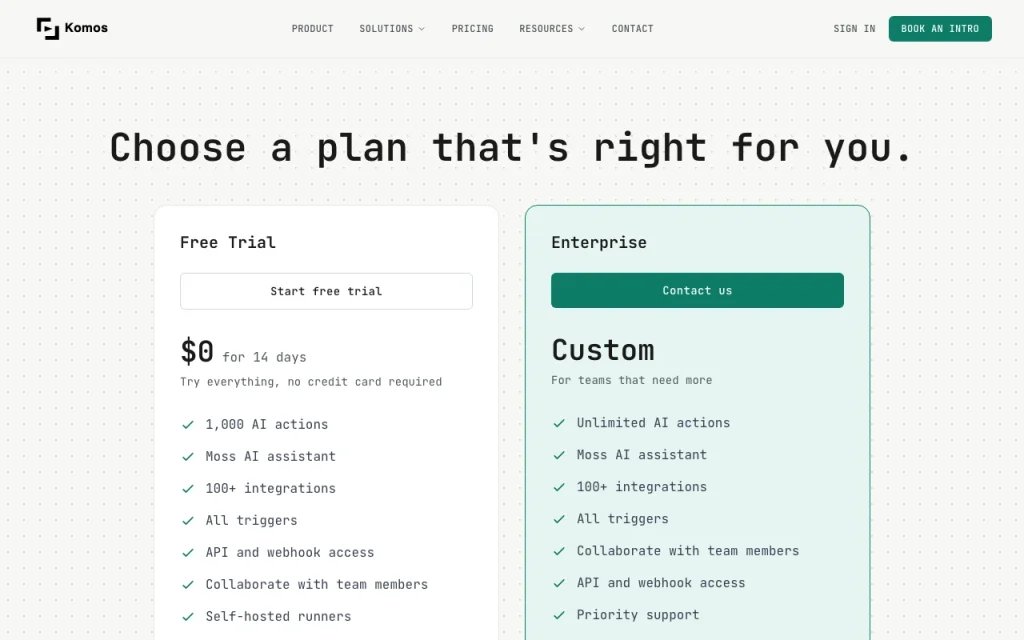Image resolution: width=1024 pixels, height=640 pixels.
Task: Click the Sign In link
Action: (x=854, y=29)
